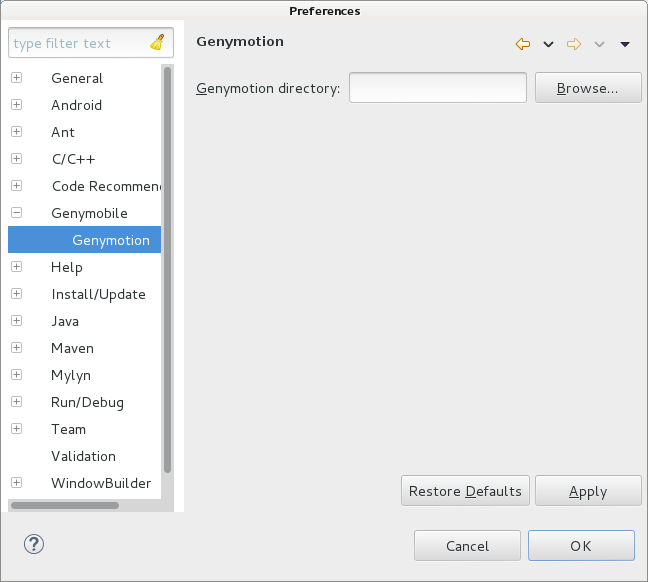Go forward with the yellow right arrow
The height and width of the screenshot is (582, 648).
(x=574, y=44)
